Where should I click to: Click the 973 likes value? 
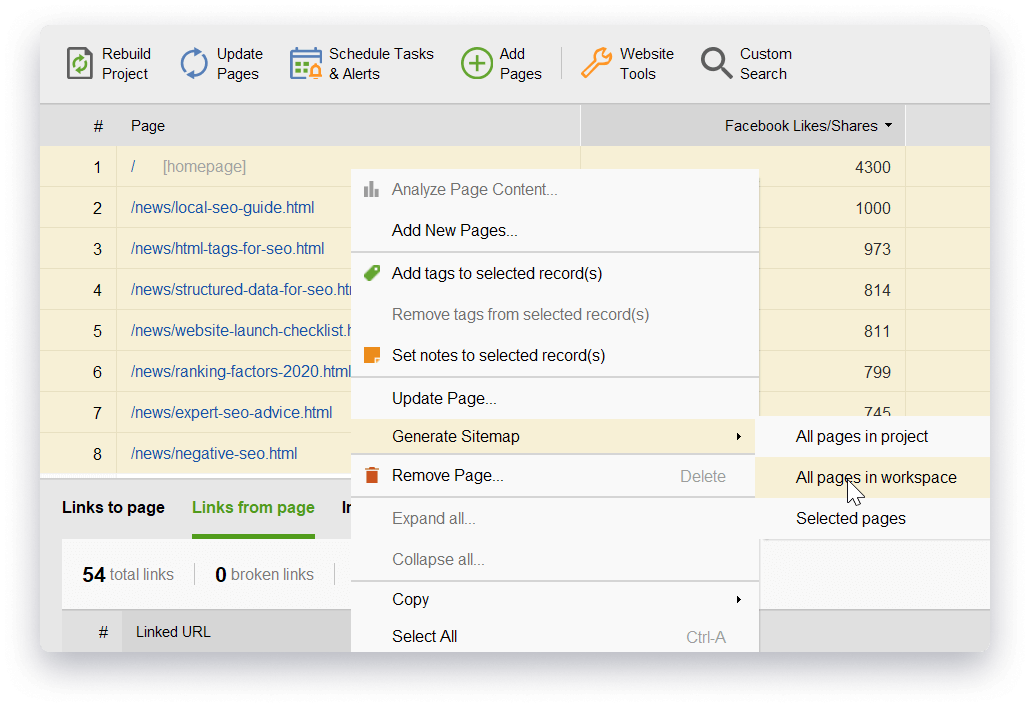click(877, 249)
